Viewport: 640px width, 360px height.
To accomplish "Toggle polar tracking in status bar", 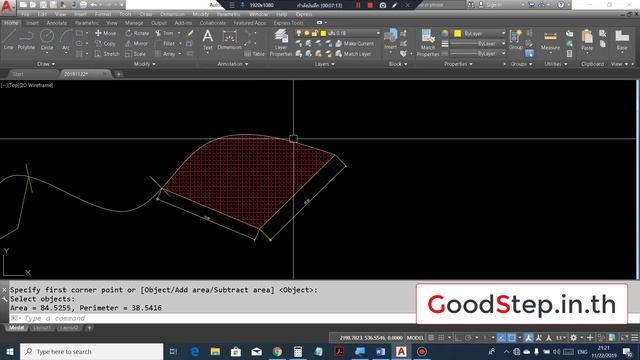I will tap(468, 338).
